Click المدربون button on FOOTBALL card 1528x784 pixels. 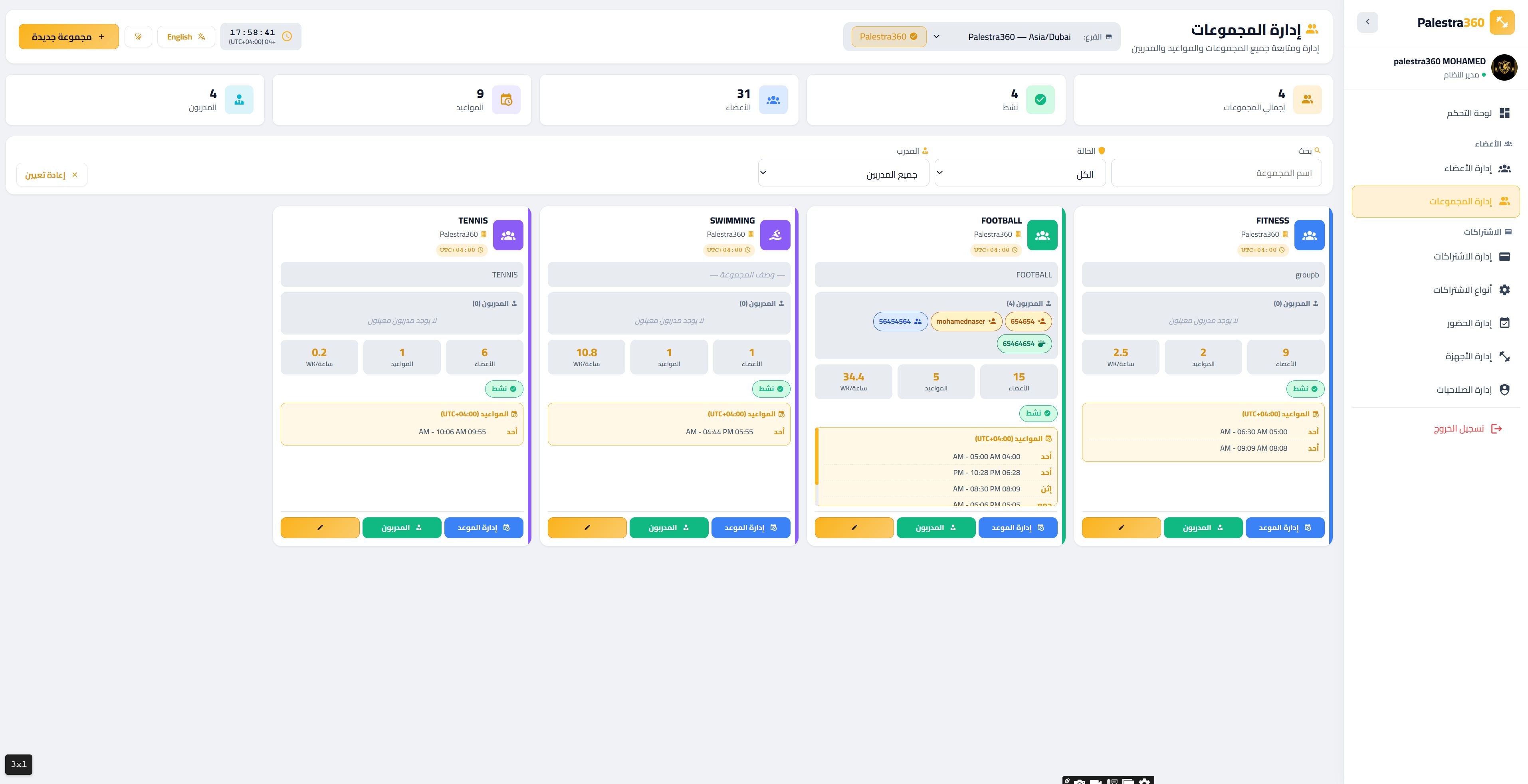tap(936, 528)
